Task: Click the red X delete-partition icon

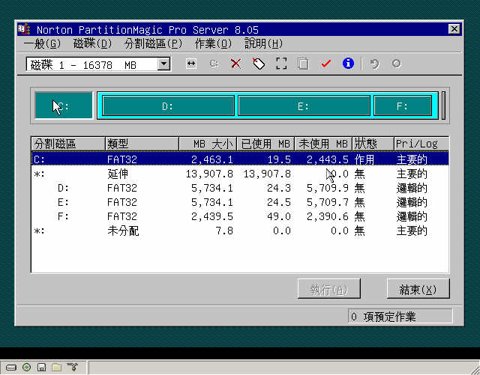Action: click(236, 63)
